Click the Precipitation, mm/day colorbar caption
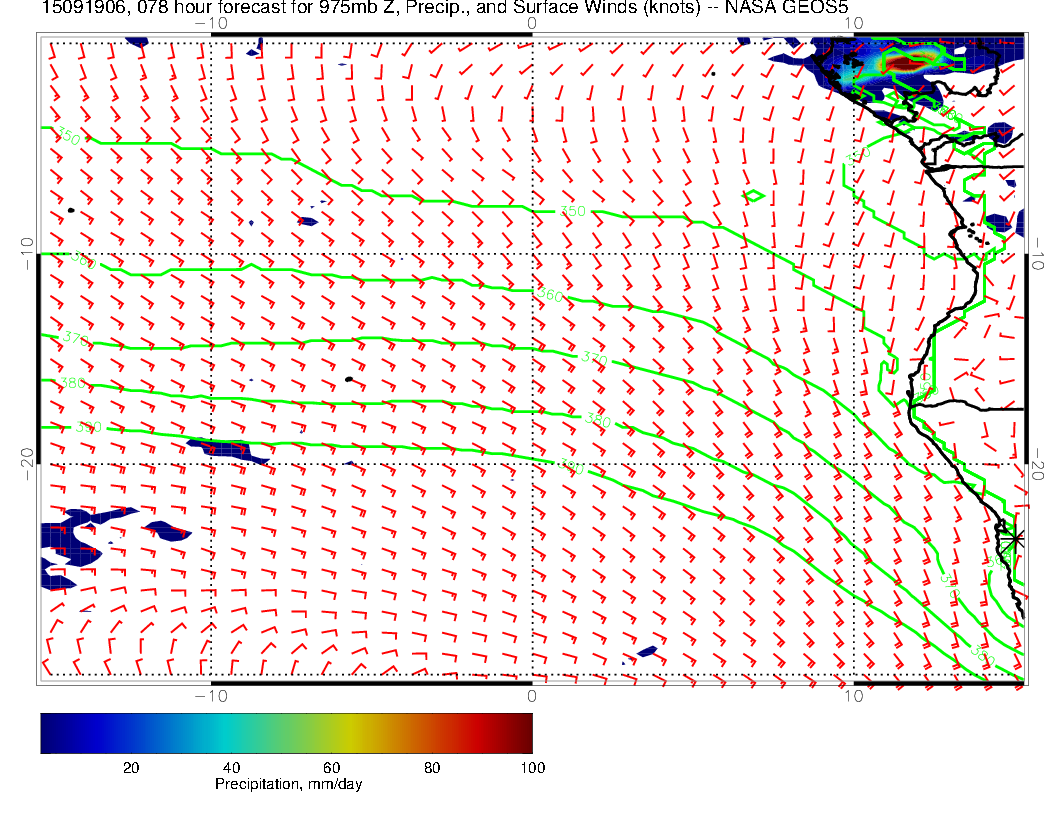1056x816 pixels. [288, 784]
